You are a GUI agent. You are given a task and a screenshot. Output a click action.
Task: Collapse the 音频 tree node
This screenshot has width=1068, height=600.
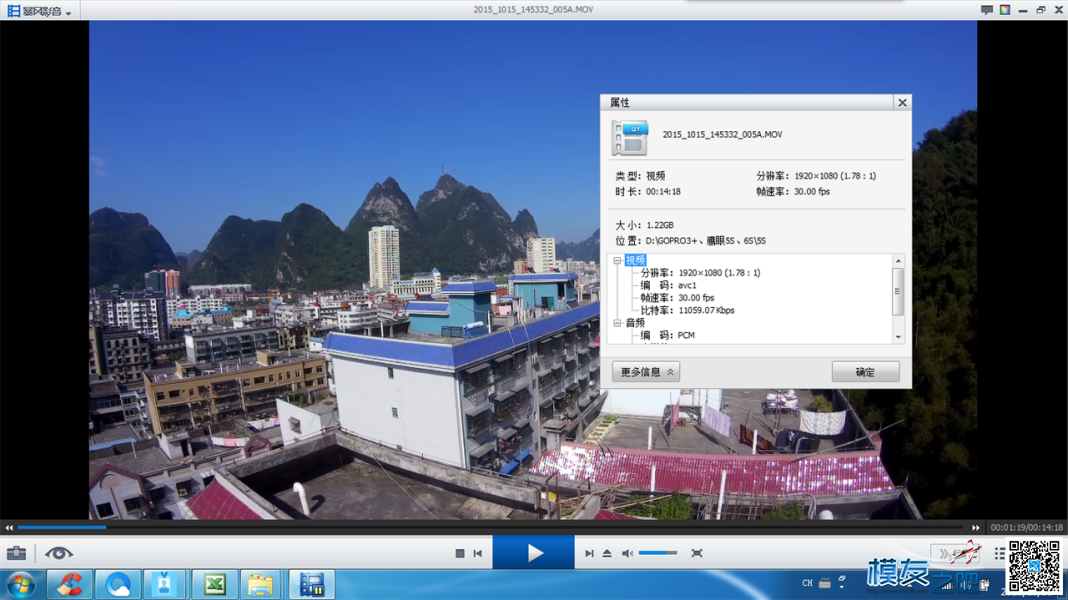pos(617,323)
